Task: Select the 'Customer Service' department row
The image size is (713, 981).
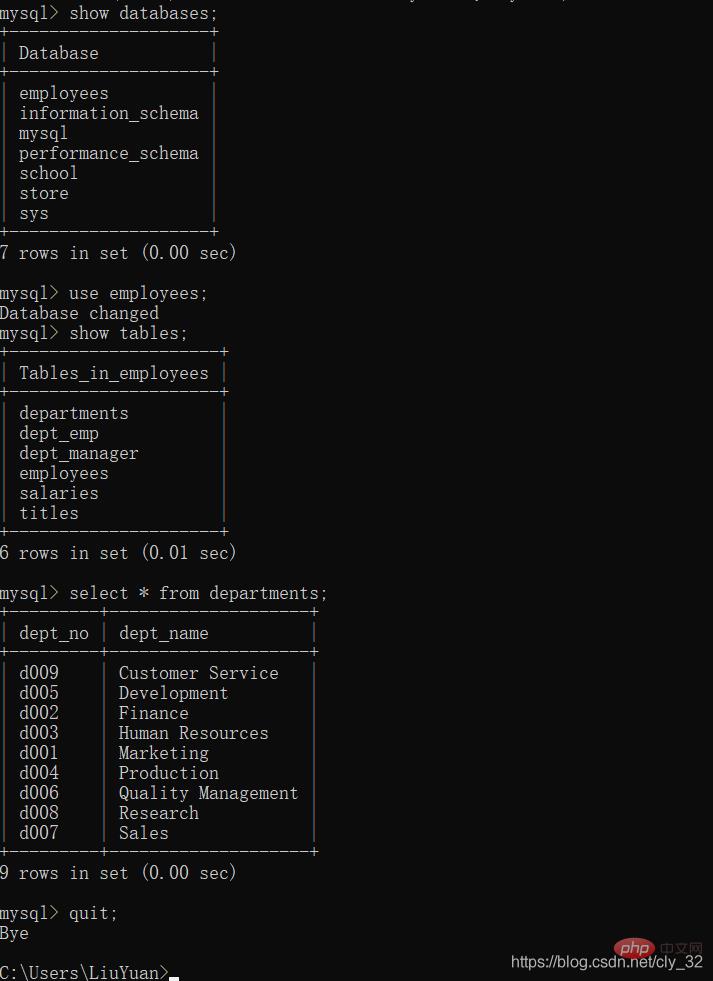Action: coord(199,673)
